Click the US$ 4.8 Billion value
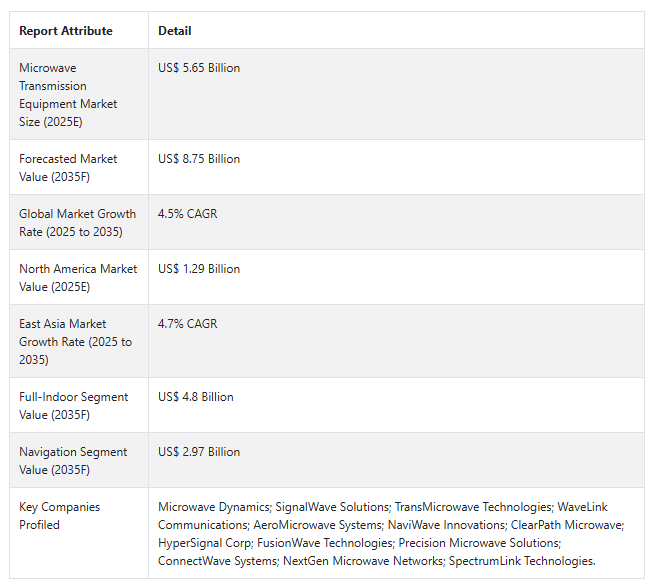Viewport: 651px width, 580px height. 196,397
